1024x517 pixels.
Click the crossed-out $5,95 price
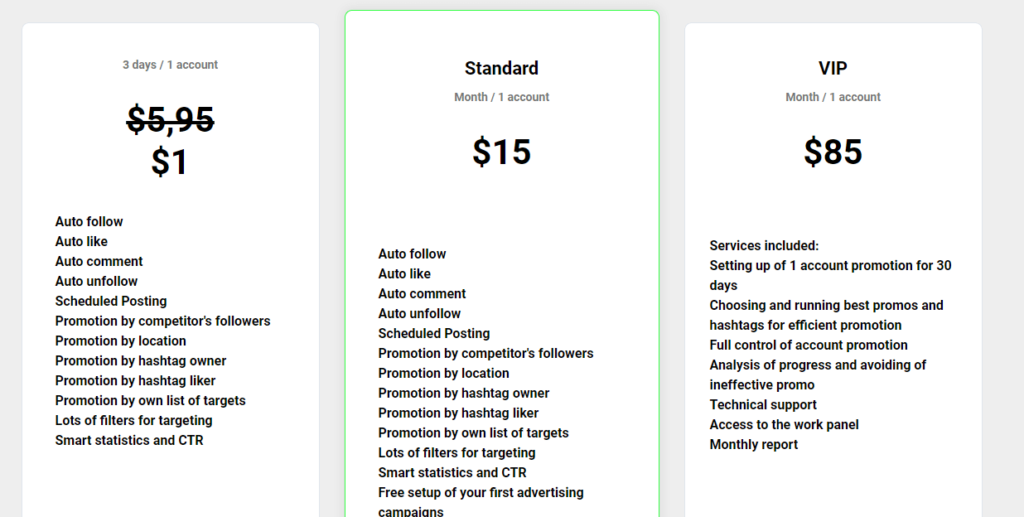pyautogui.click(x=170, y=120)
